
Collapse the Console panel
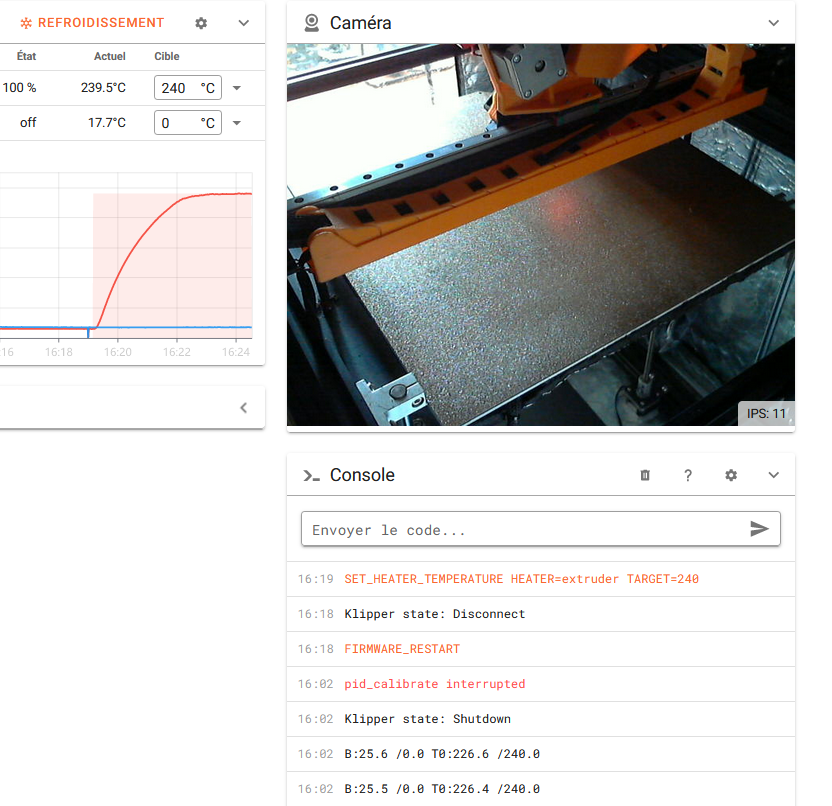[x=774, y=475]
